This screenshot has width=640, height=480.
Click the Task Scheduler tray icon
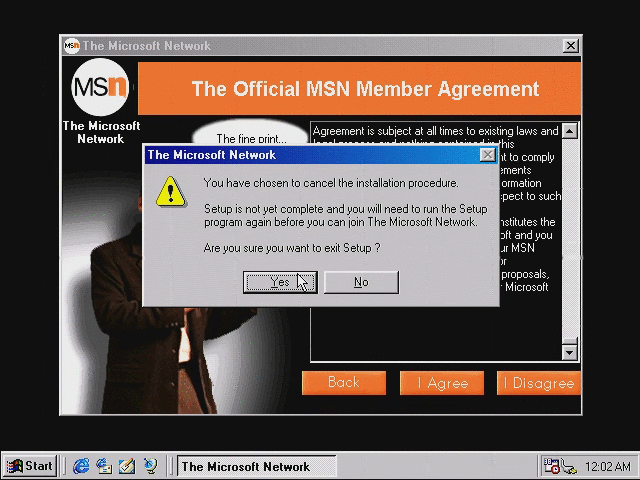(x=551, y=466)
